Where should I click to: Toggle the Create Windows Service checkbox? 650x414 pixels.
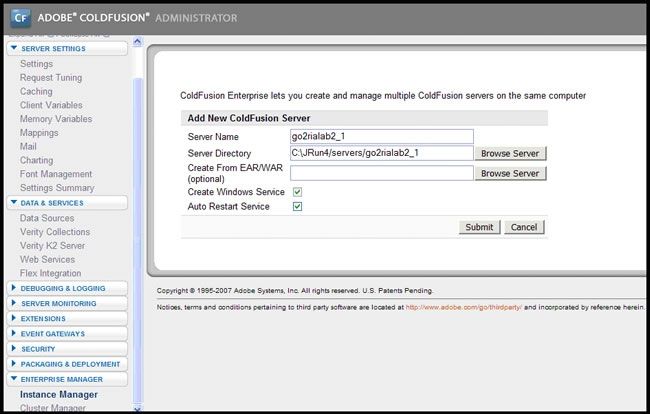pyautogui.click(x=297, y=192)
